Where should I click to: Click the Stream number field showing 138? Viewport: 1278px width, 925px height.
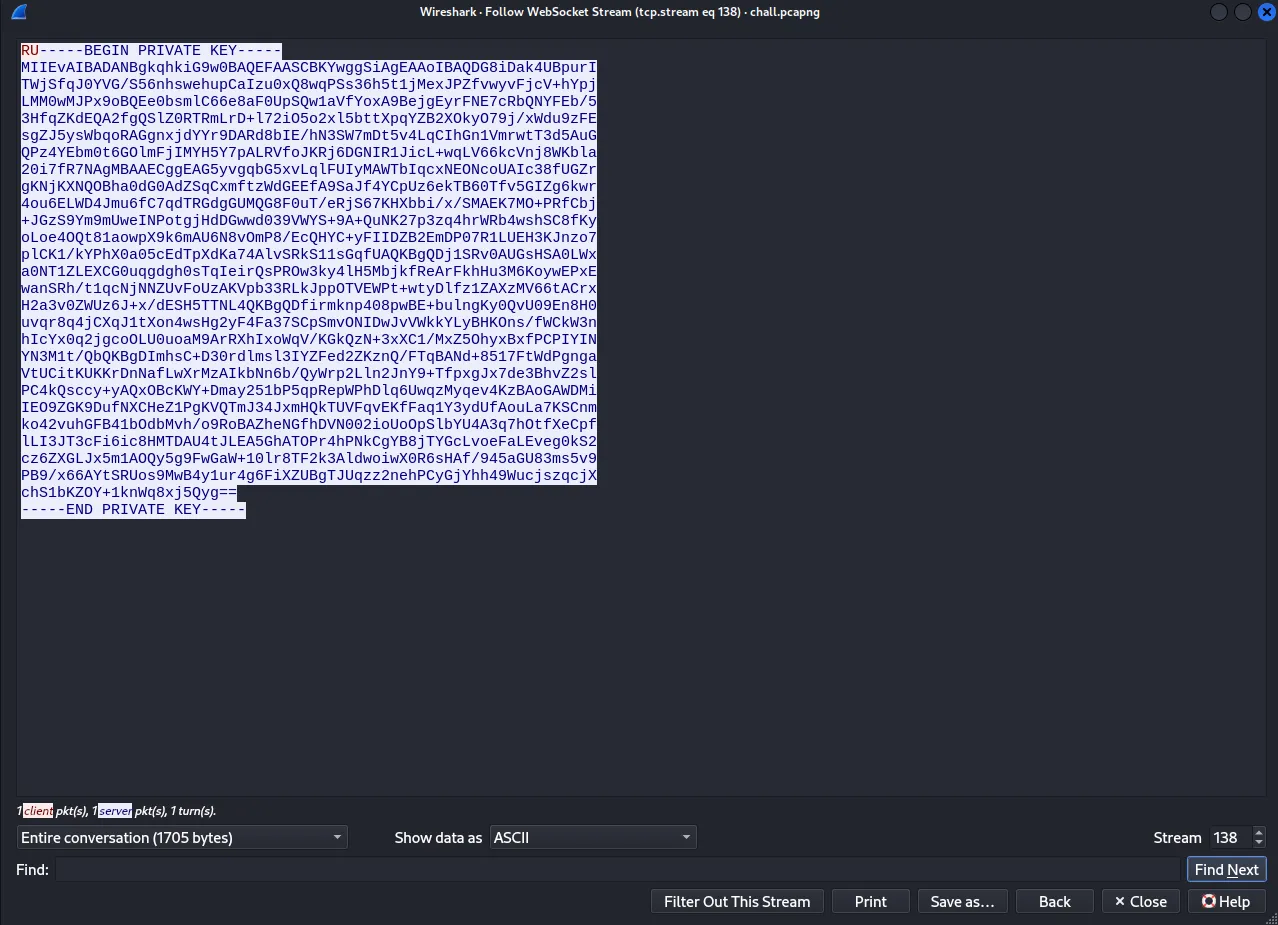[1228, 837]
